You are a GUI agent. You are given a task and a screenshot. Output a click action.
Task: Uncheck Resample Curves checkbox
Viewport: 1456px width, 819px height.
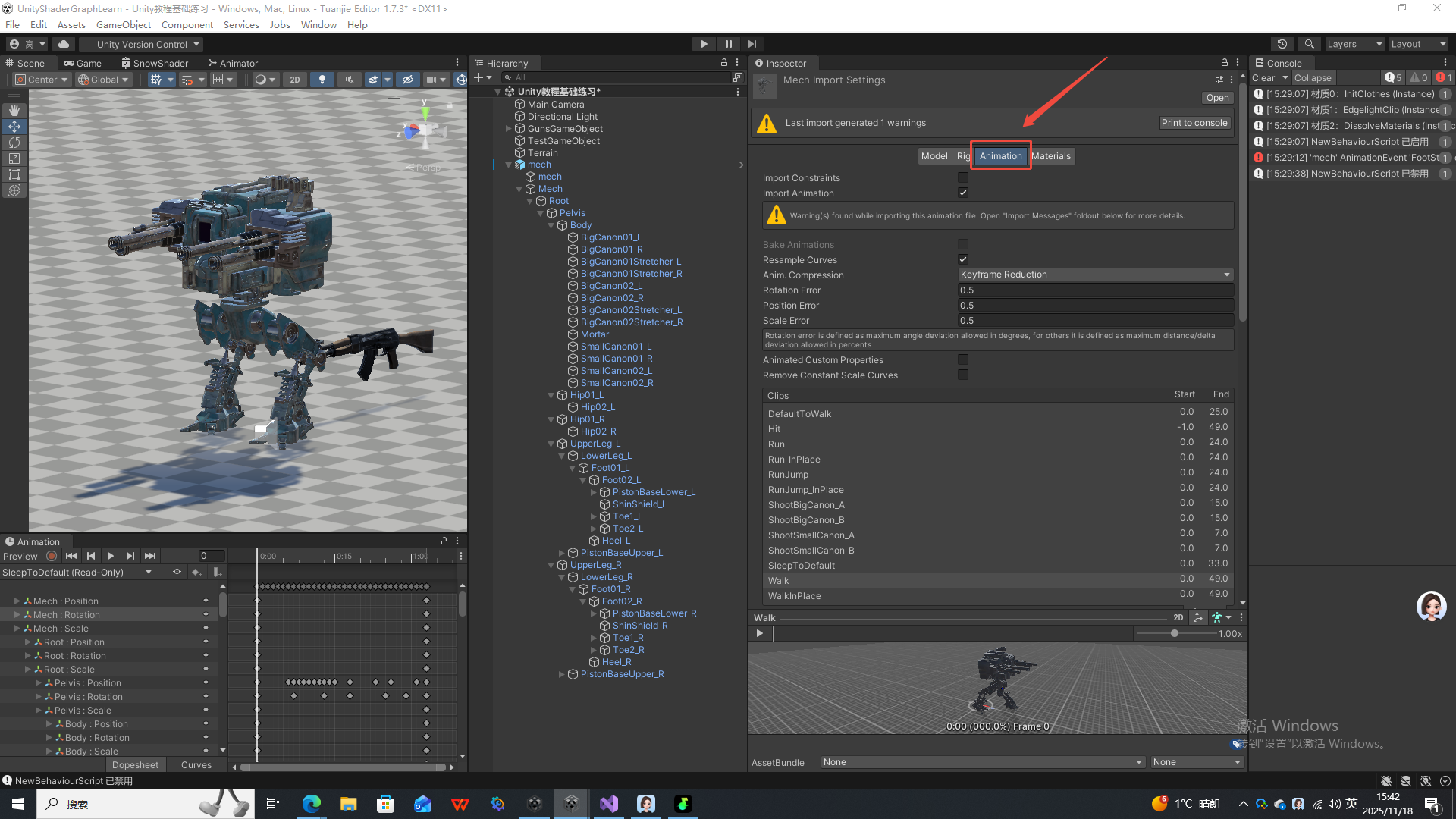(x=962, y=259)
